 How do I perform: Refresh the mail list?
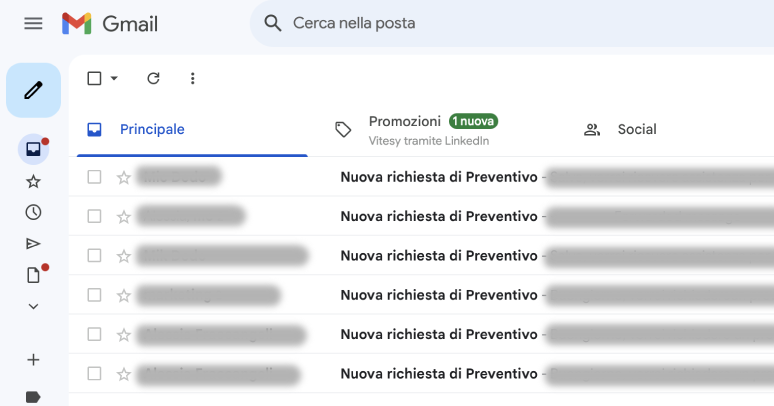pos(154,78)
